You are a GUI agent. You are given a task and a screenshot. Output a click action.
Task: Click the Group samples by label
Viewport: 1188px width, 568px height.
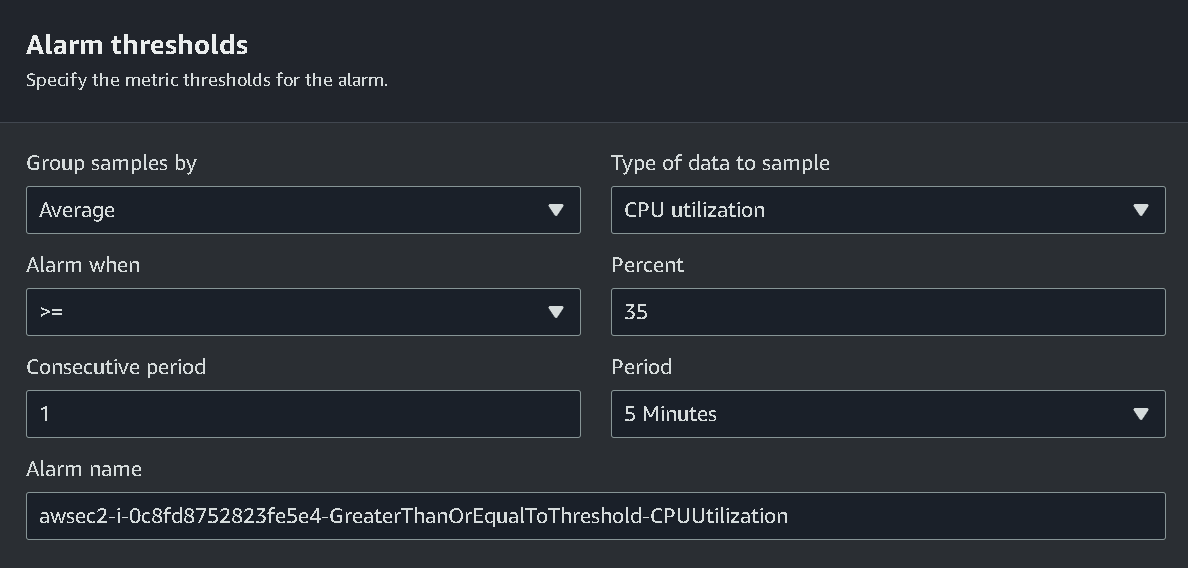(111, 163)
